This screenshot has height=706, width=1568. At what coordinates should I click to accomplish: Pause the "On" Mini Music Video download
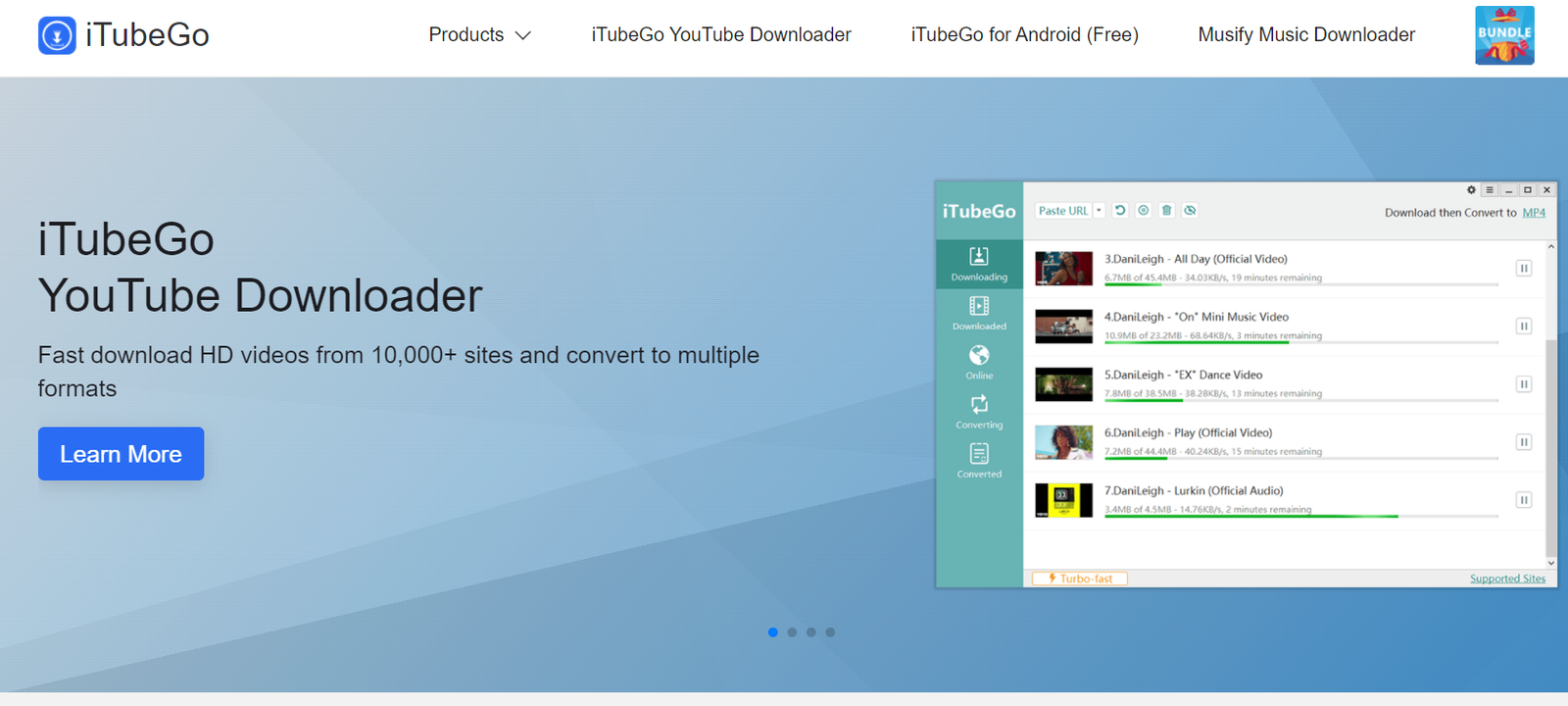1524,326
